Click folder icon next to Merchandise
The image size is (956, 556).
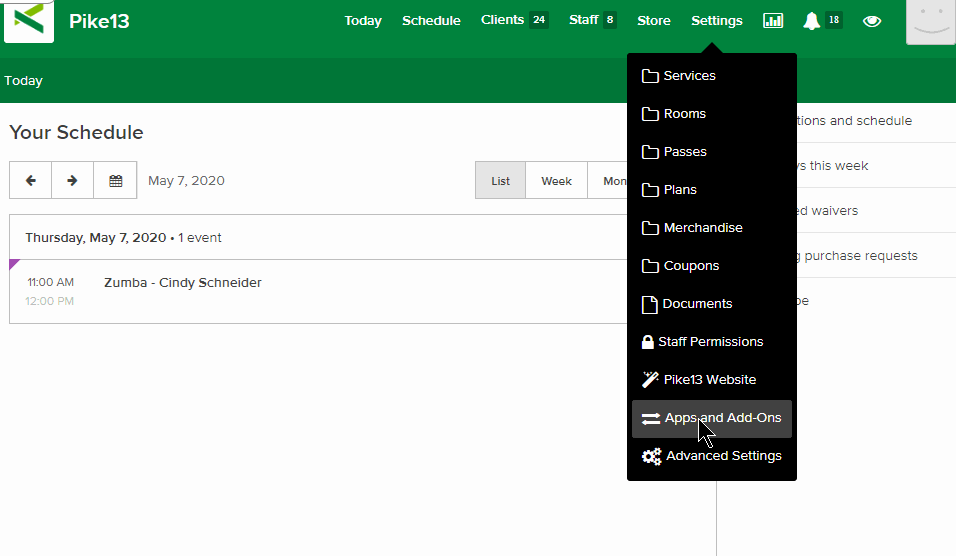click(x=650, y=228)
